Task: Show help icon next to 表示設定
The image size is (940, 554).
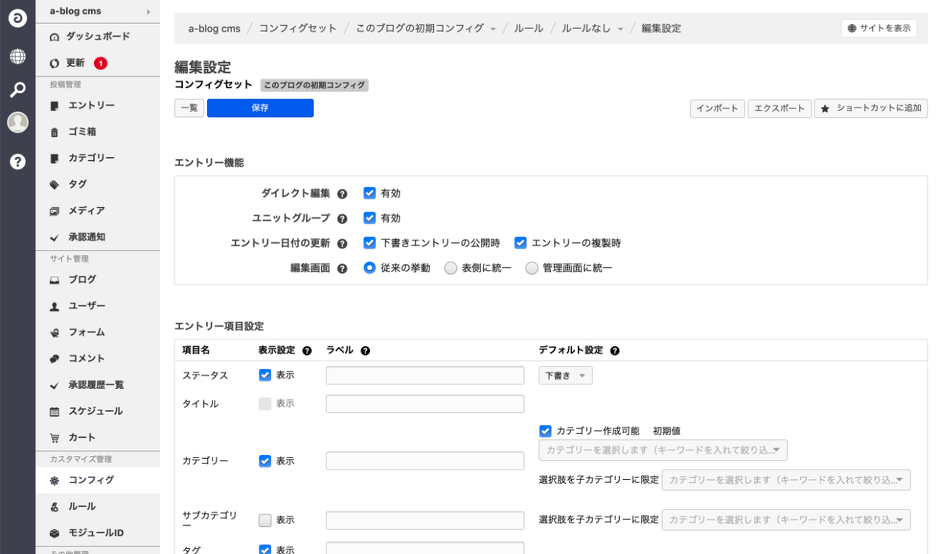Action: click(307, 351)
